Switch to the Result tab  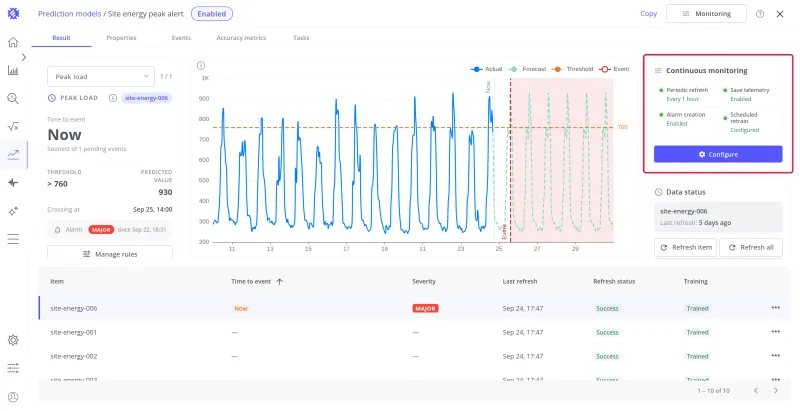point(61,38)
